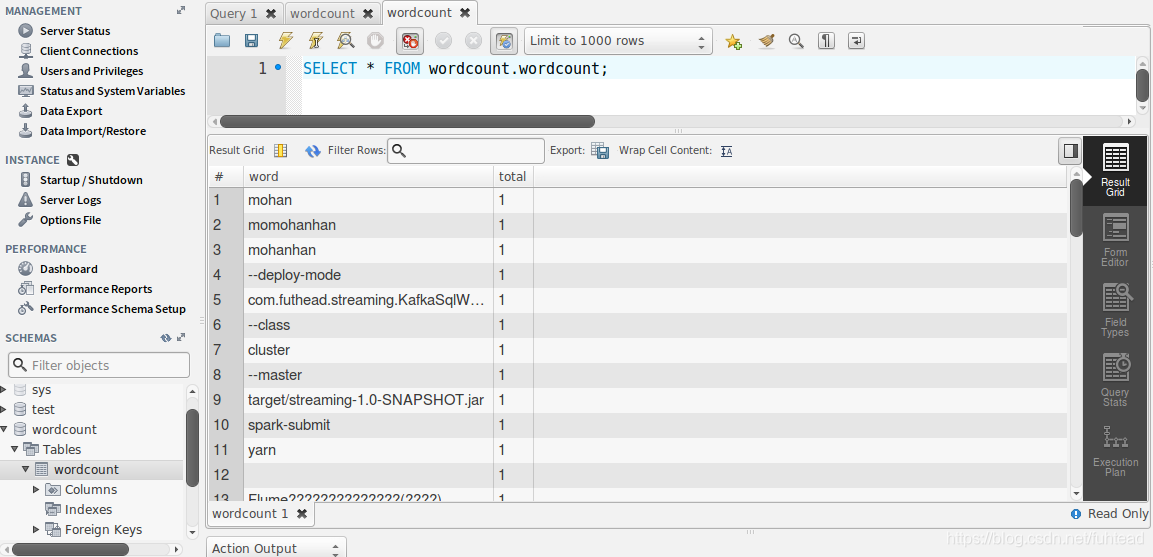Commit transaction check icon
Image resolution: width=1153 pixels, height=557 pixels.
pyautogui.click(x=443, y=40)
